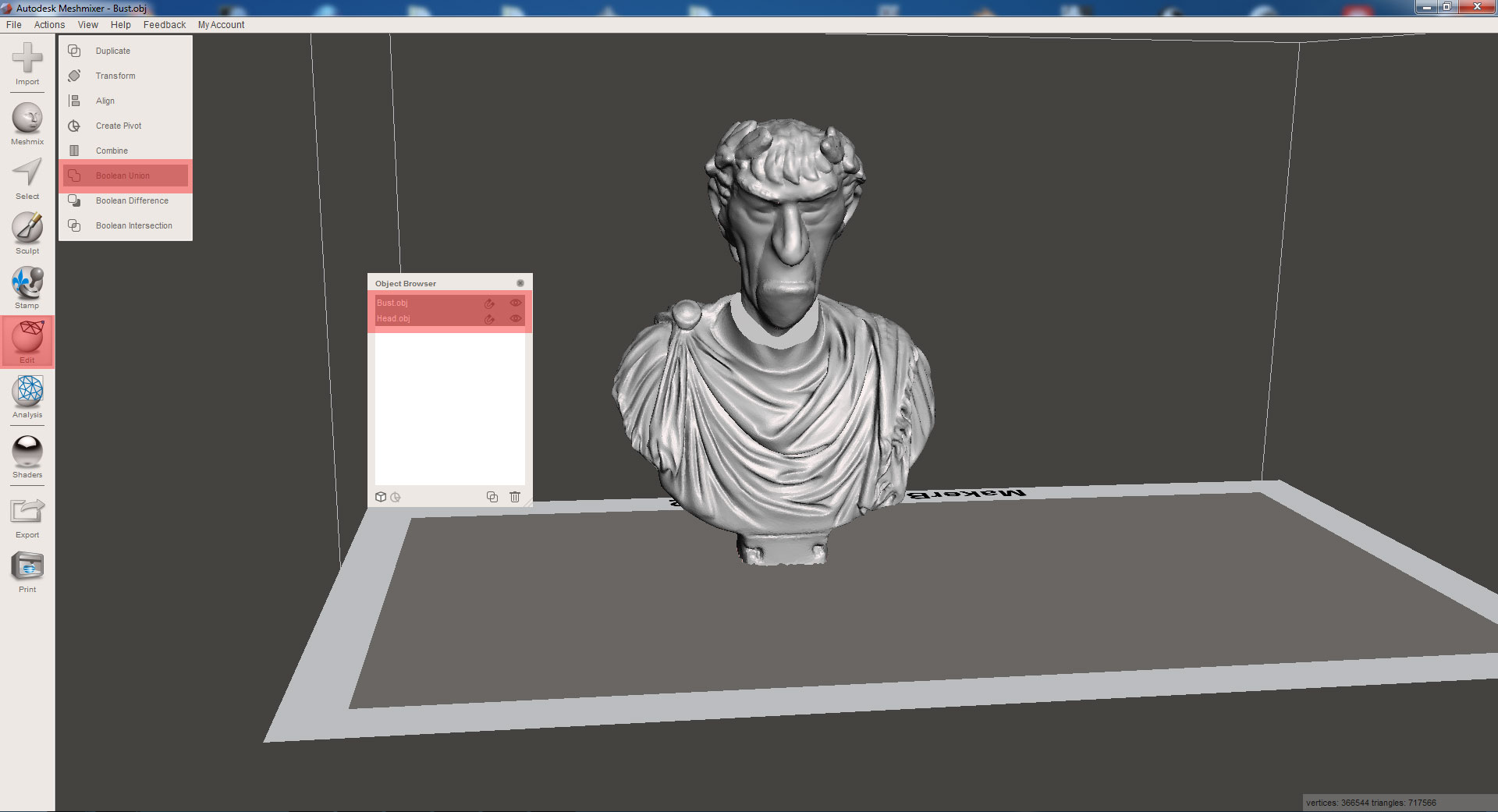The width and height of the screenshot is (1498, 812).
Task: Click the Object Browser title bar
Action: (449, 283)
